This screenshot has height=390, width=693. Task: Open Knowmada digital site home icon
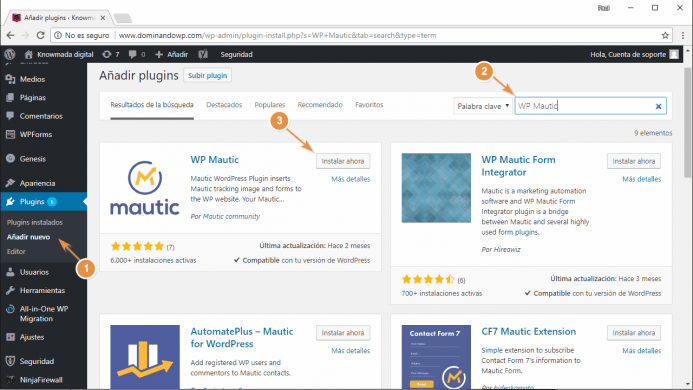pos(29,54)
